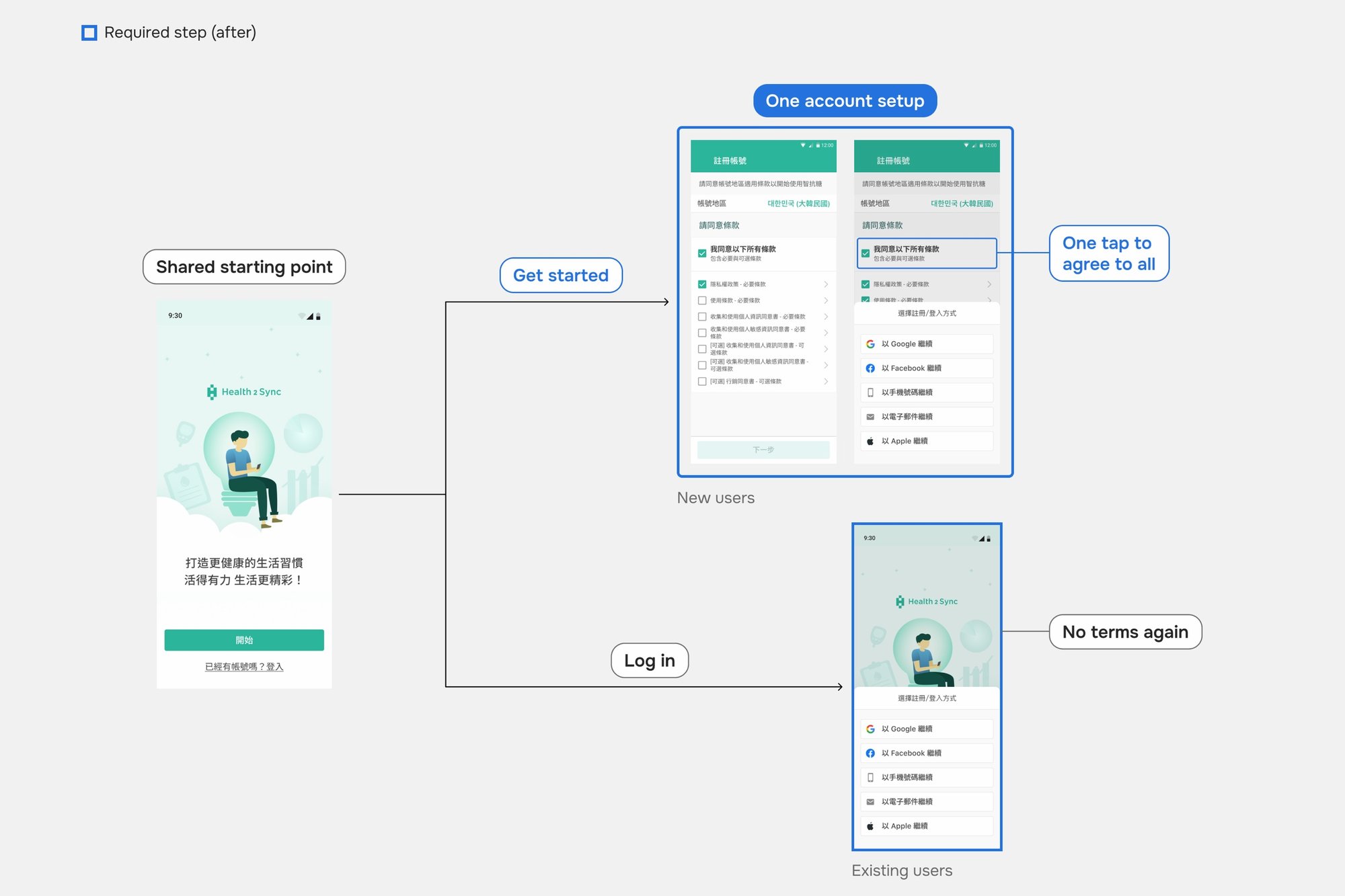1345x896 pixels.
Task: Check [可選] 收集和使用個人資訊同意書 checkbox
Action: [702, 349]
